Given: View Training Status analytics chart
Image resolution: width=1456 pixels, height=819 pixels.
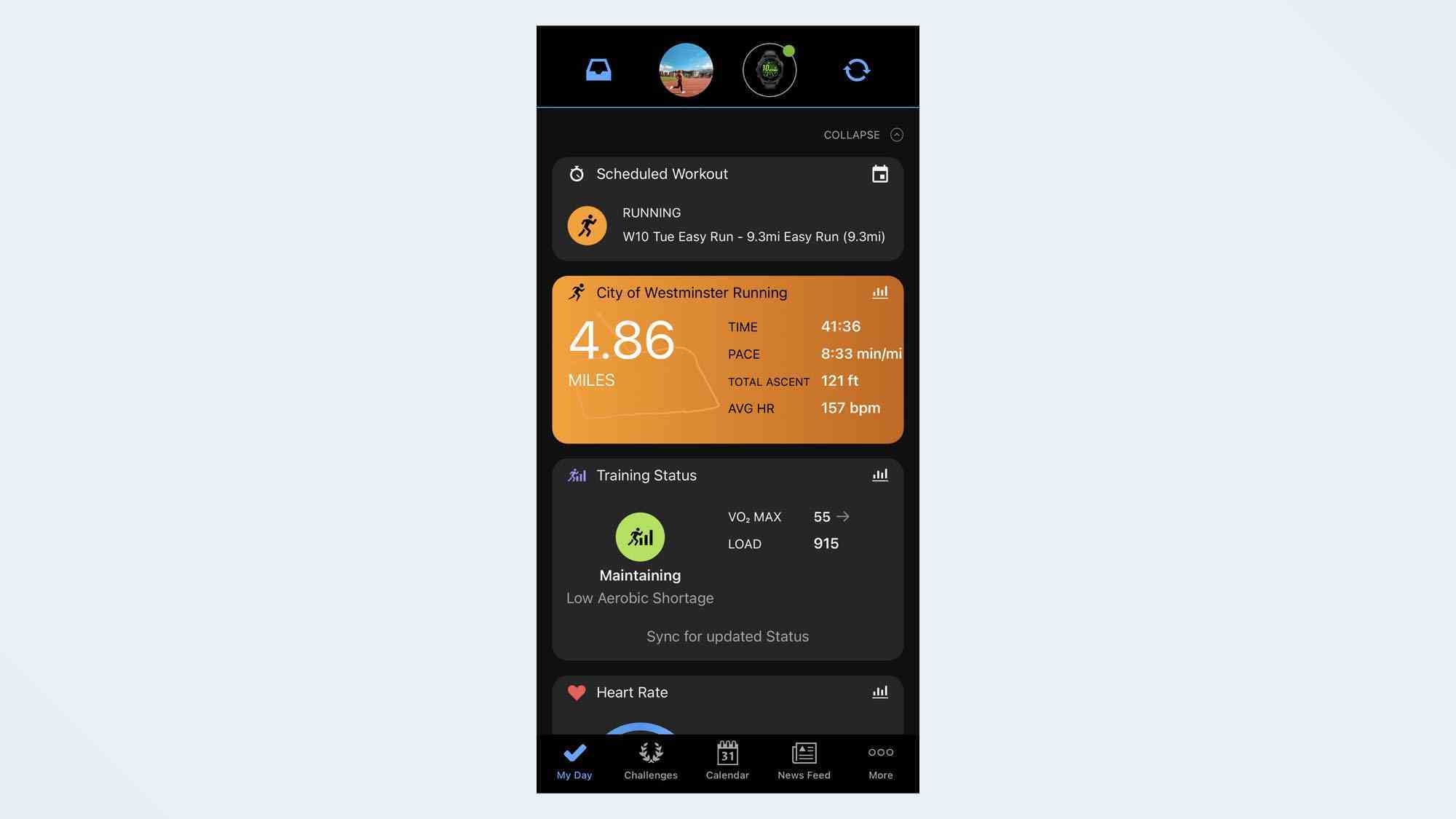Looking at the screenshot, I should click(x=880, y=475).
